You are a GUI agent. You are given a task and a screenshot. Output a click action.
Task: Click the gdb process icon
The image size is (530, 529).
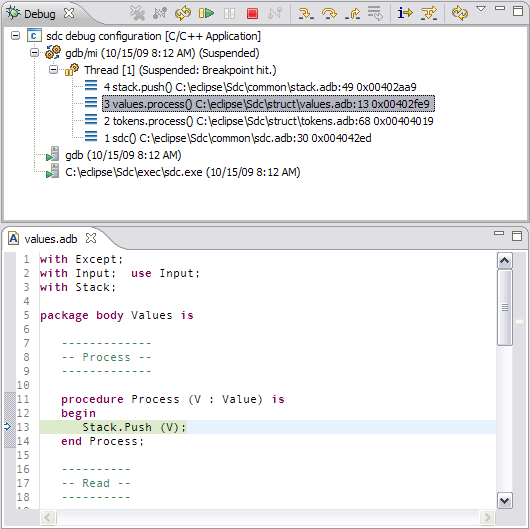click(53, 154)
